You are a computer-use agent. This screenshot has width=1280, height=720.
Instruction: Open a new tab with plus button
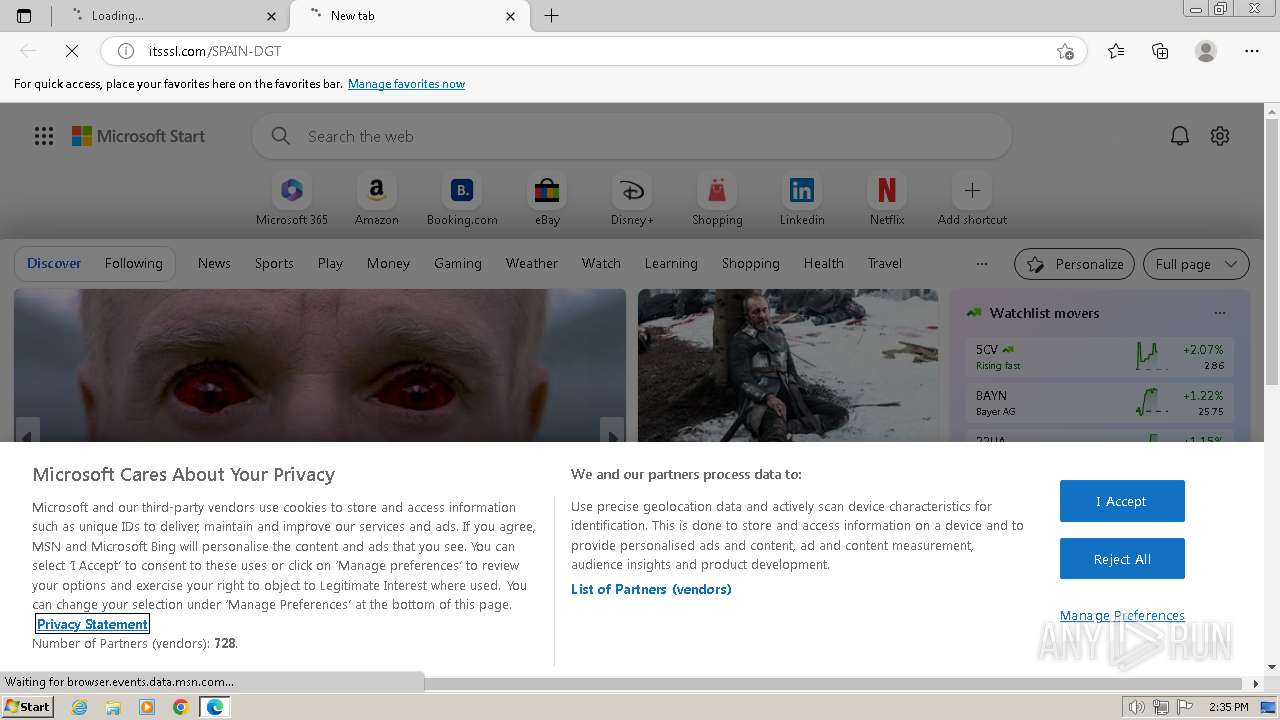(551, 16)
